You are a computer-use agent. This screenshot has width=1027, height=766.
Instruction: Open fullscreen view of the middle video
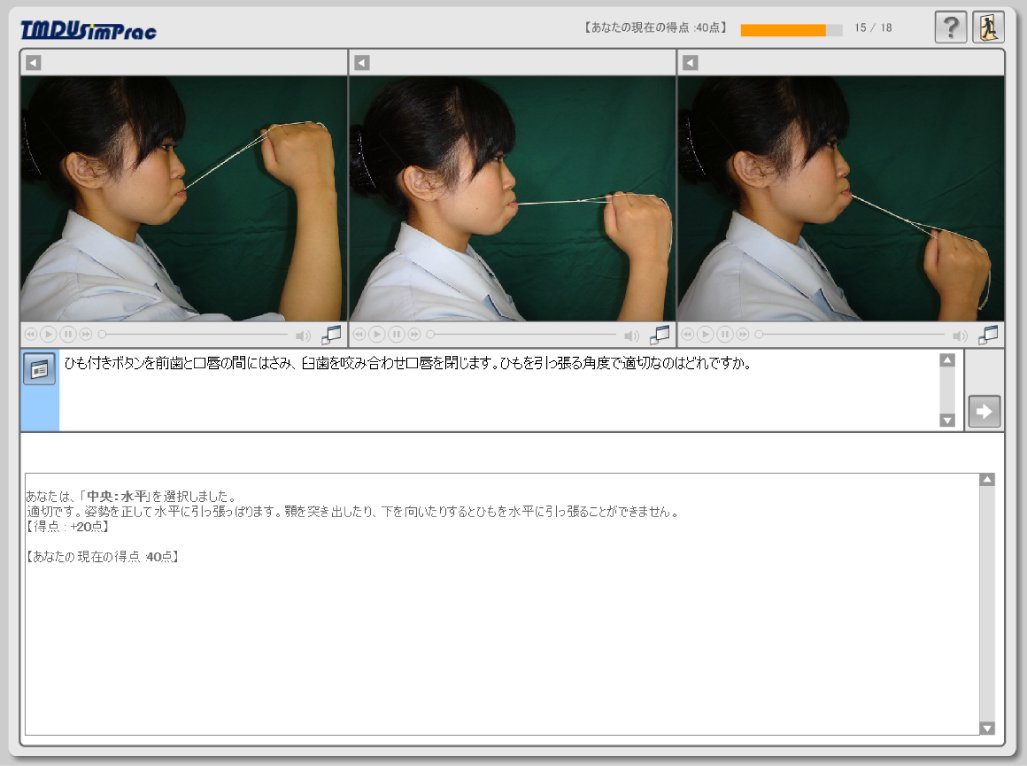[x=660, y=334]
